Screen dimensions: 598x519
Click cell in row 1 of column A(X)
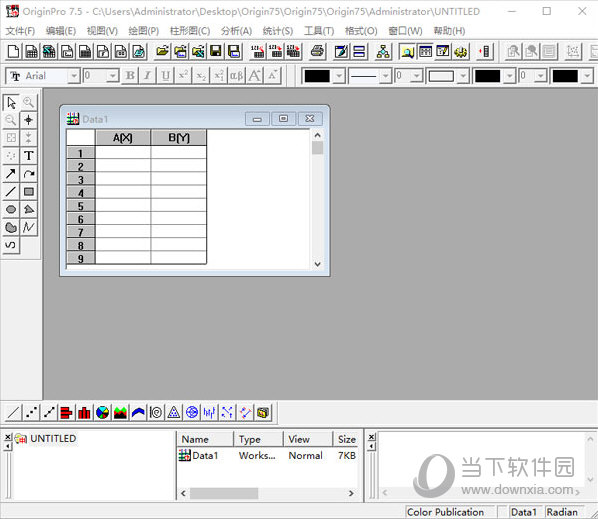[x=123, y=153]
